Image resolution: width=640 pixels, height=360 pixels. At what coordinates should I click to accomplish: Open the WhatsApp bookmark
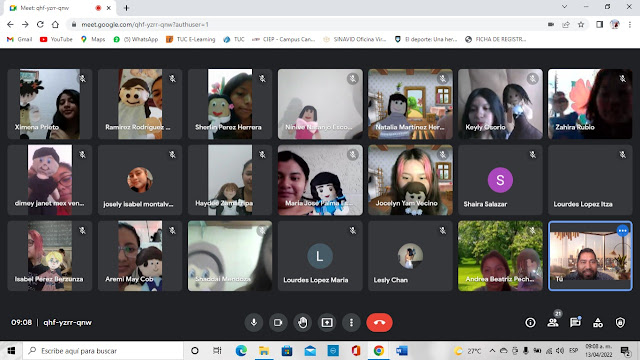136,39
